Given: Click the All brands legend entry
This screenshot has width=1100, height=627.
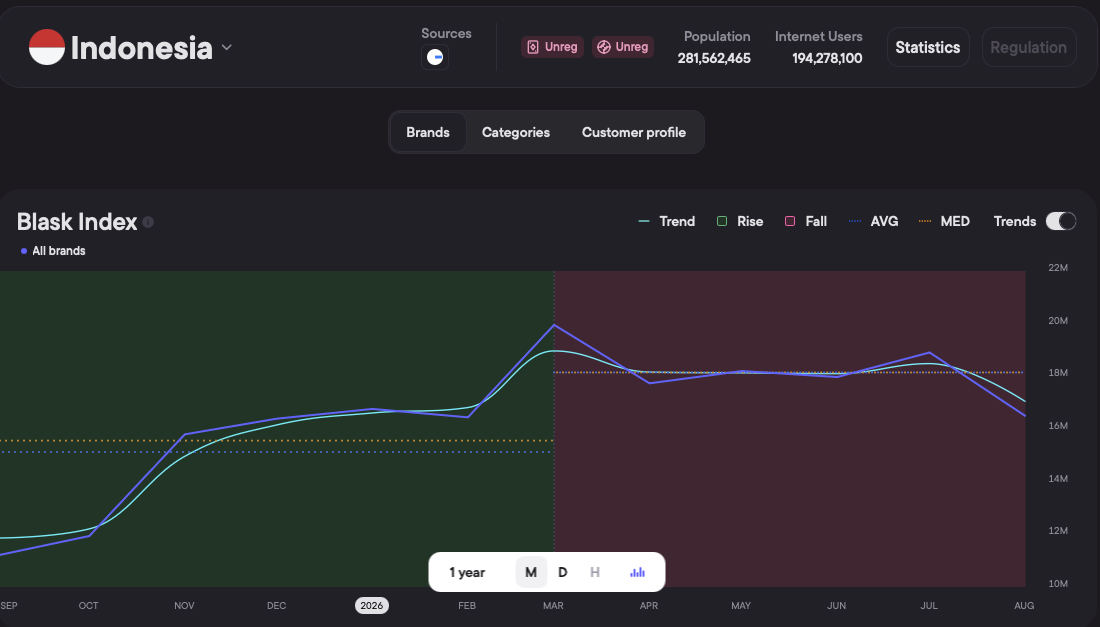Looking at the screenshot, I should coord(53,250).
